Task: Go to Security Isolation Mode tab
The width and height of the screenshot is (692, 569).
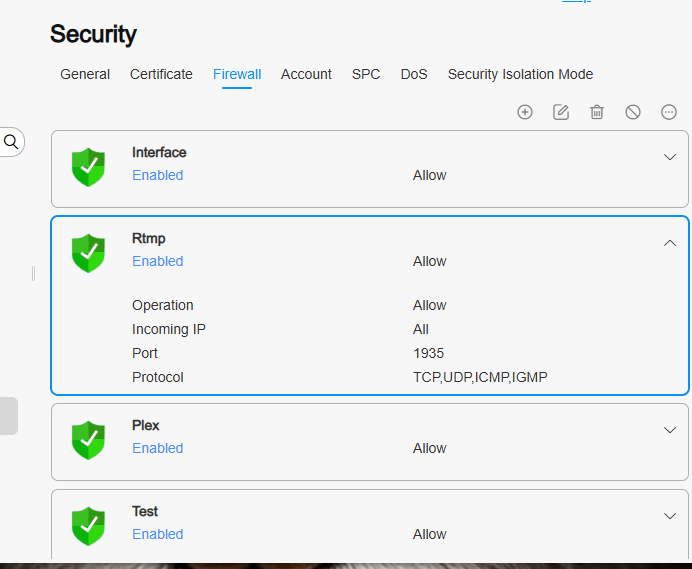Action: click(520, 74)
